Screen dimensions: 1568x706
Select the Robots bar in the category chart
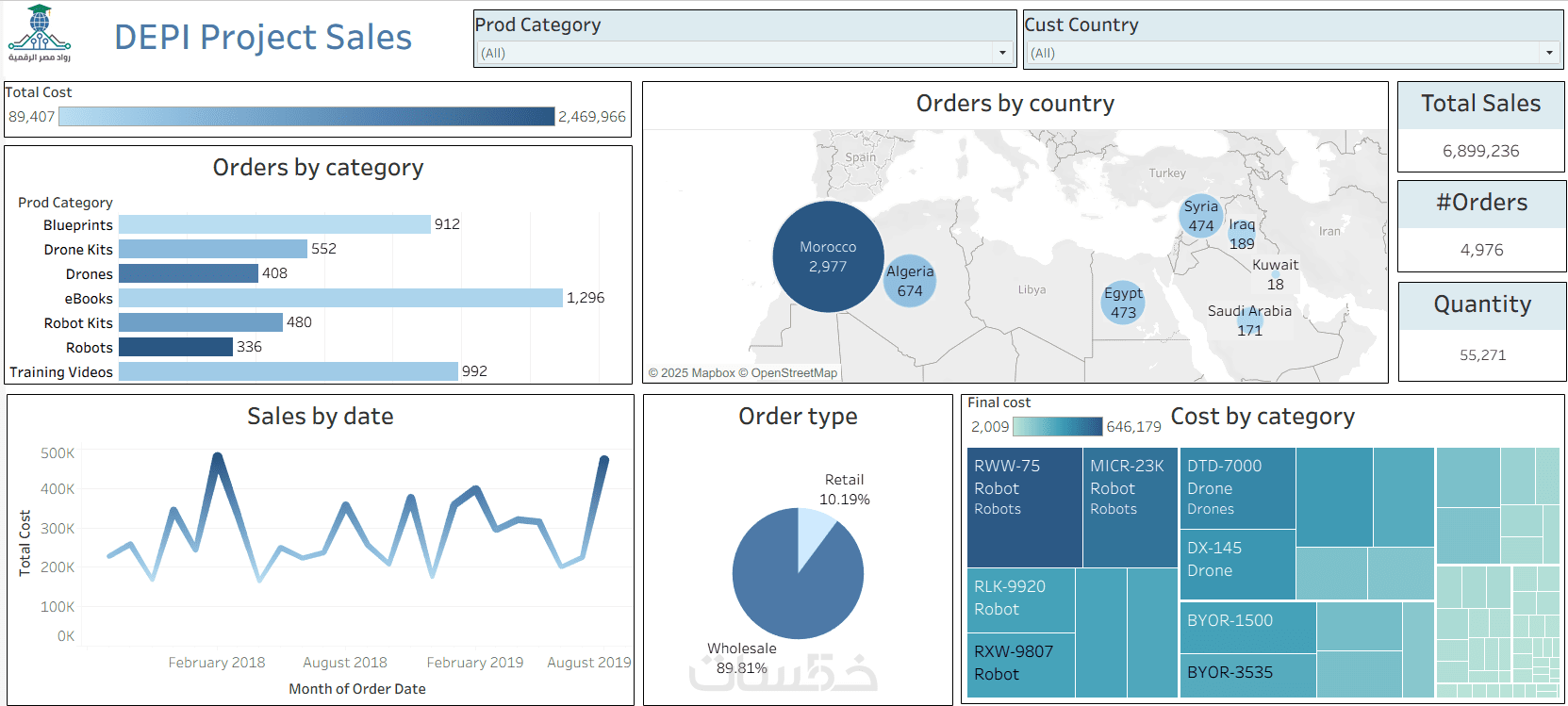tap(175, 347)
